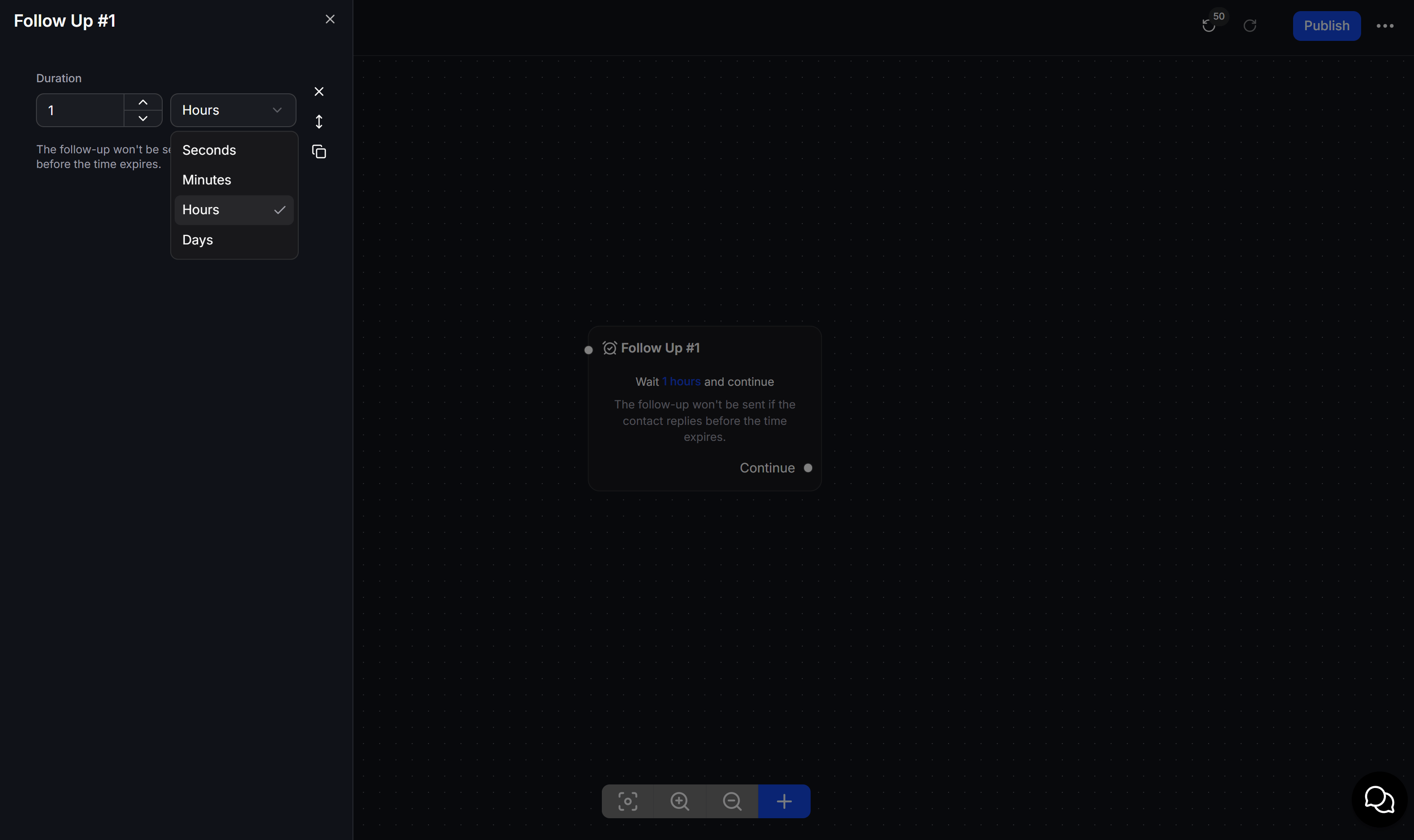Click the node's left input connector dot

tap(589, 350)
